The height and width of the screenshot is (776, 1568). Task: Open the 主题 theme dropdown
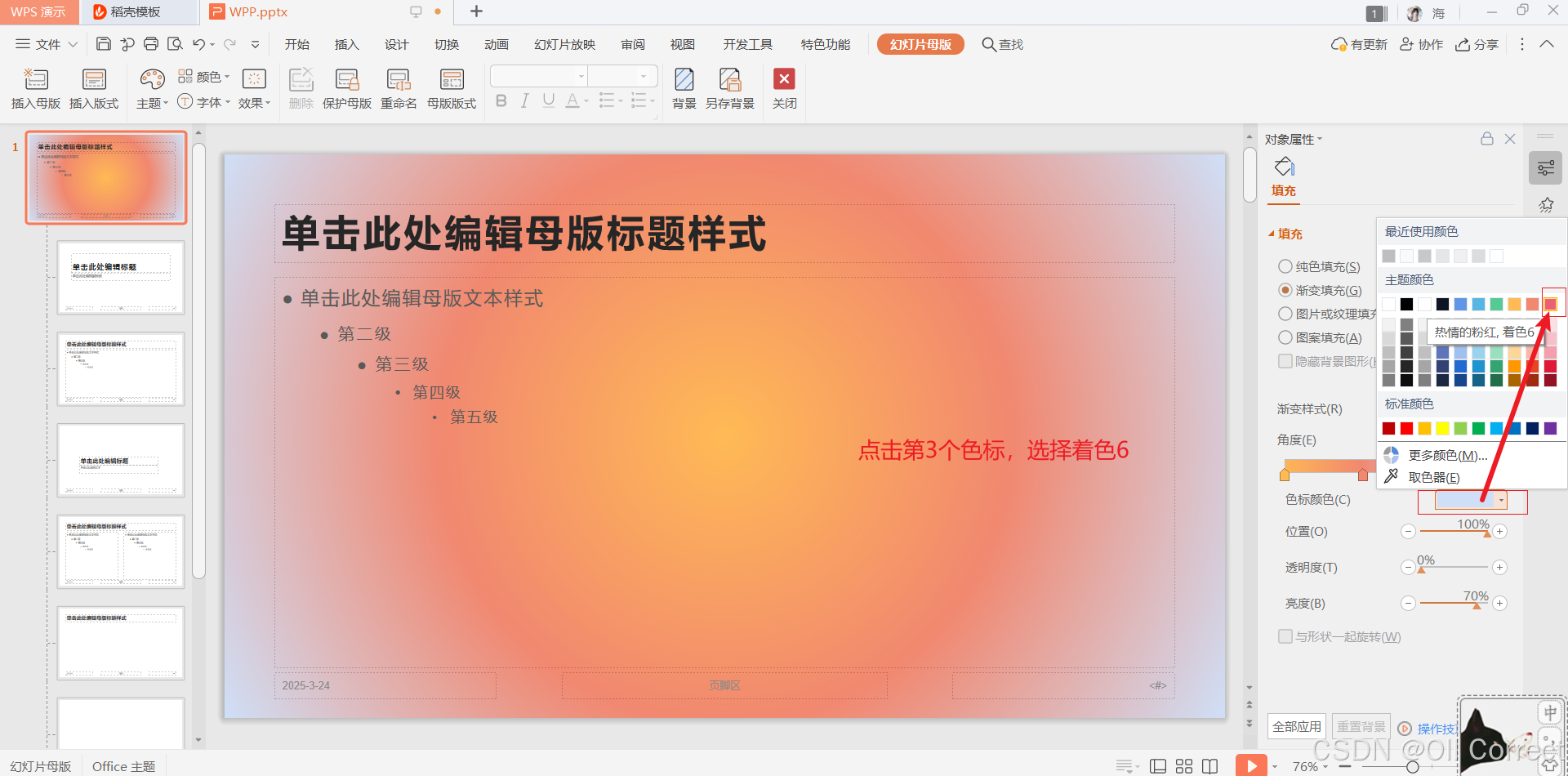(x=152, y=103)
